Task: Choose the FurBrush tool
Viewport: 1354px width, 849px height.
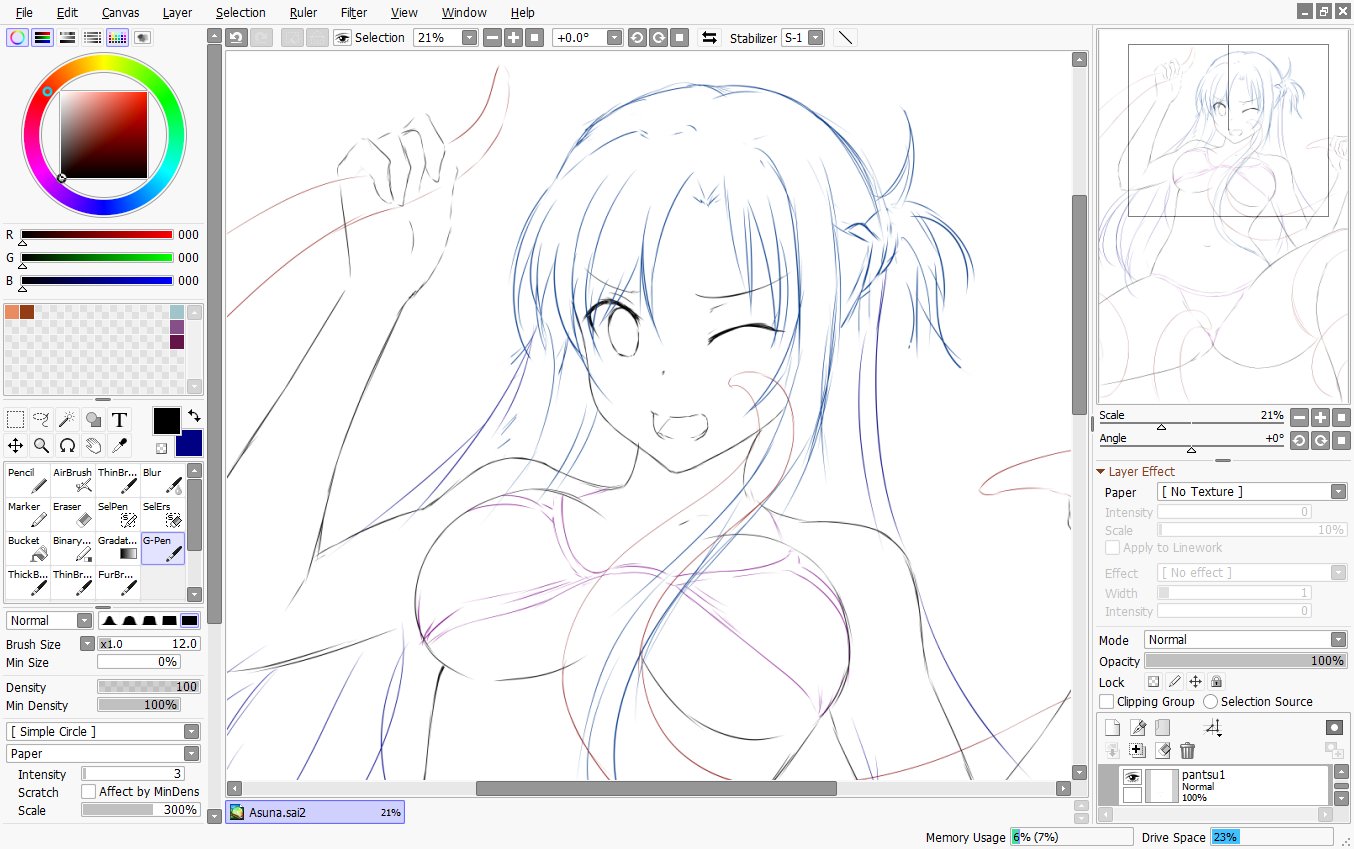Action: 117,582
